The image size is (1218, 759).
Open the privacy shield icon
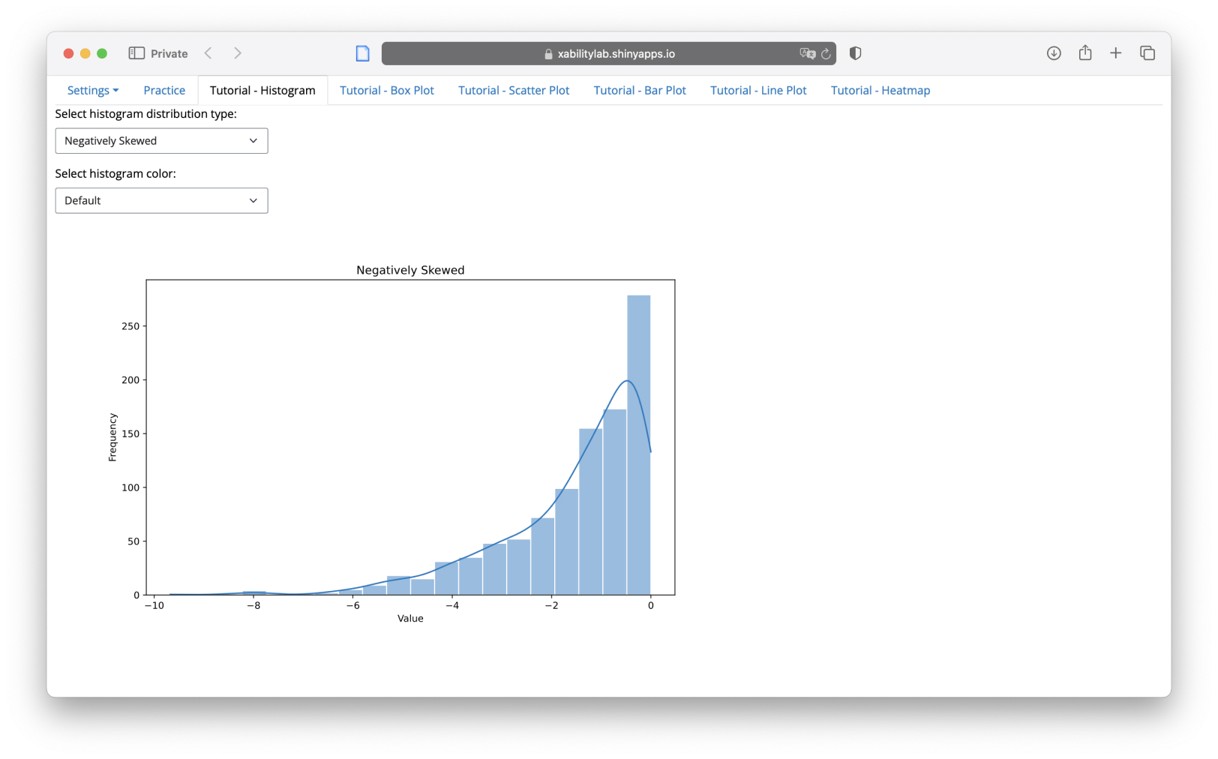point(855,53)
